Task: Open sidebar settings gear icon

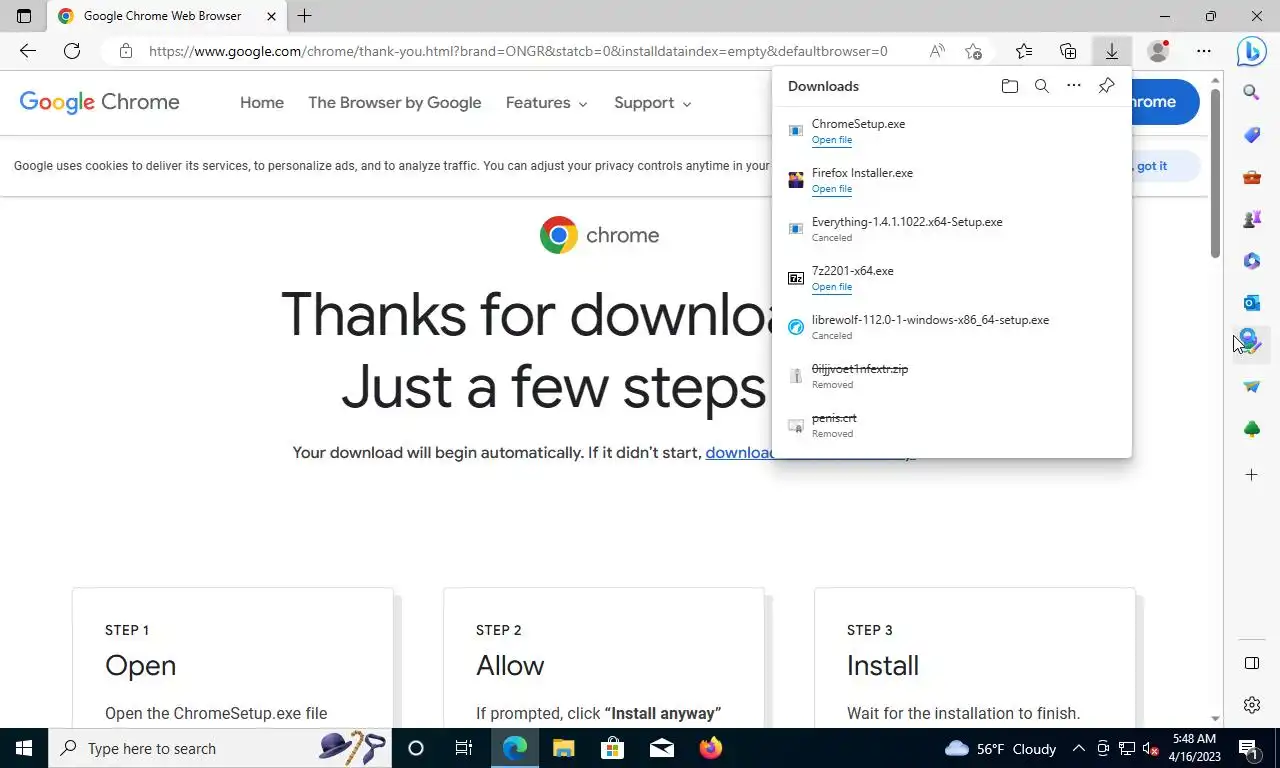Action: click(x=1252, y=705)
